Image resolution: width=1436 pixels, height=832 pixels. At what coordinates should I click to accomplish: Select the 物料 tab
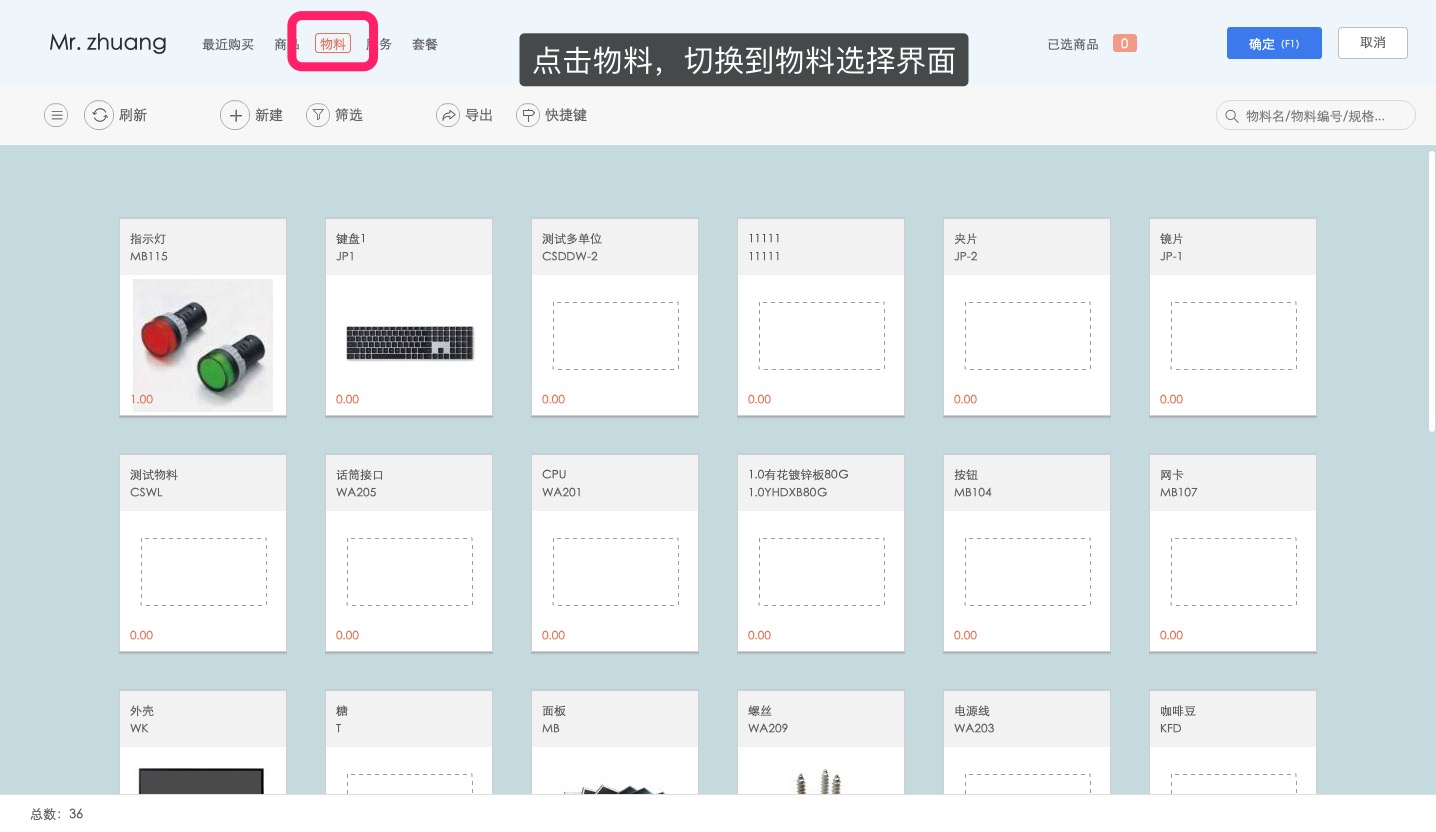pyautogui.click(x=333, y=44)
